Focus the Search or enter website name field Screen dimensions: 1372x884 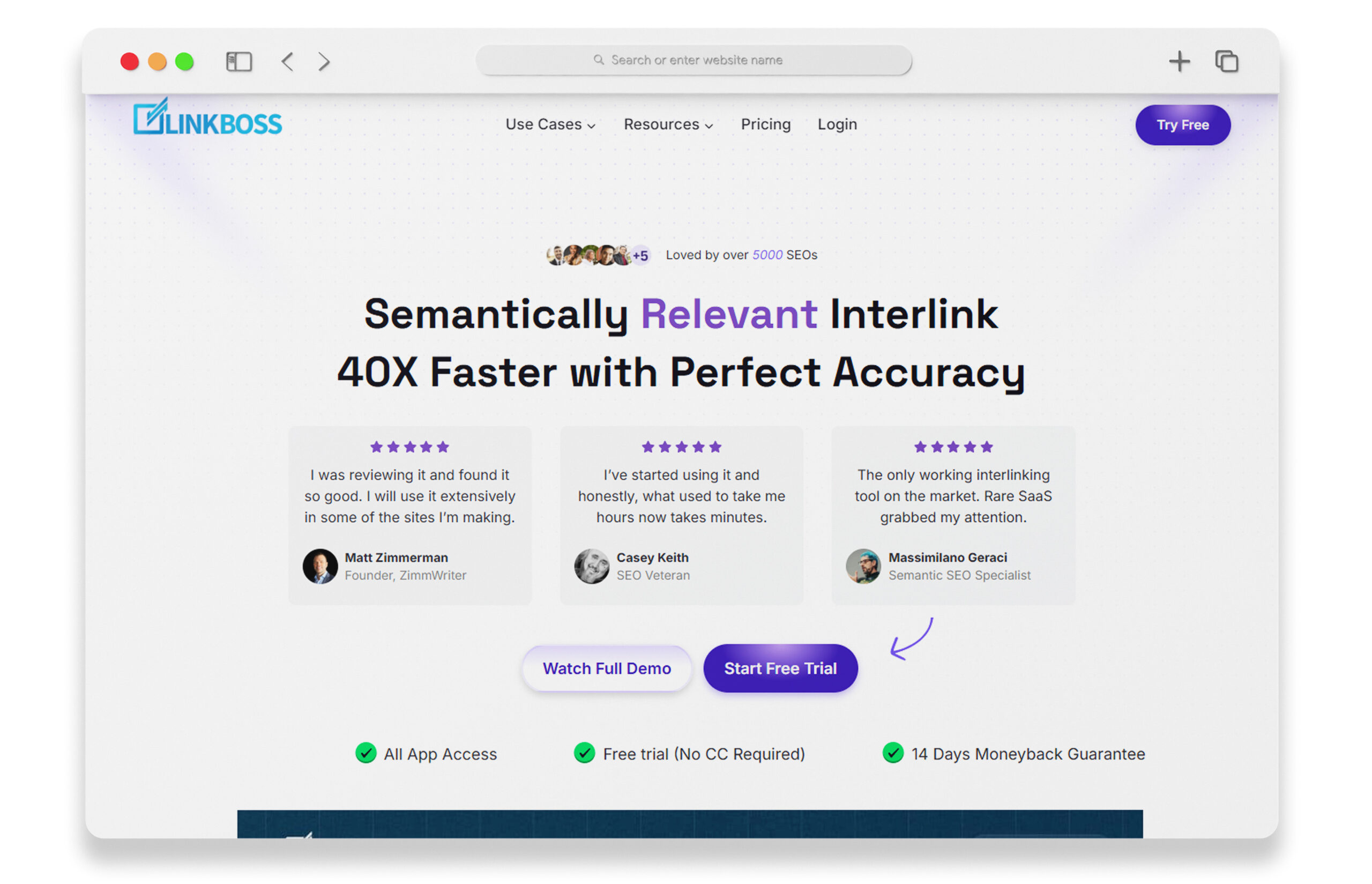coord(693,60)
